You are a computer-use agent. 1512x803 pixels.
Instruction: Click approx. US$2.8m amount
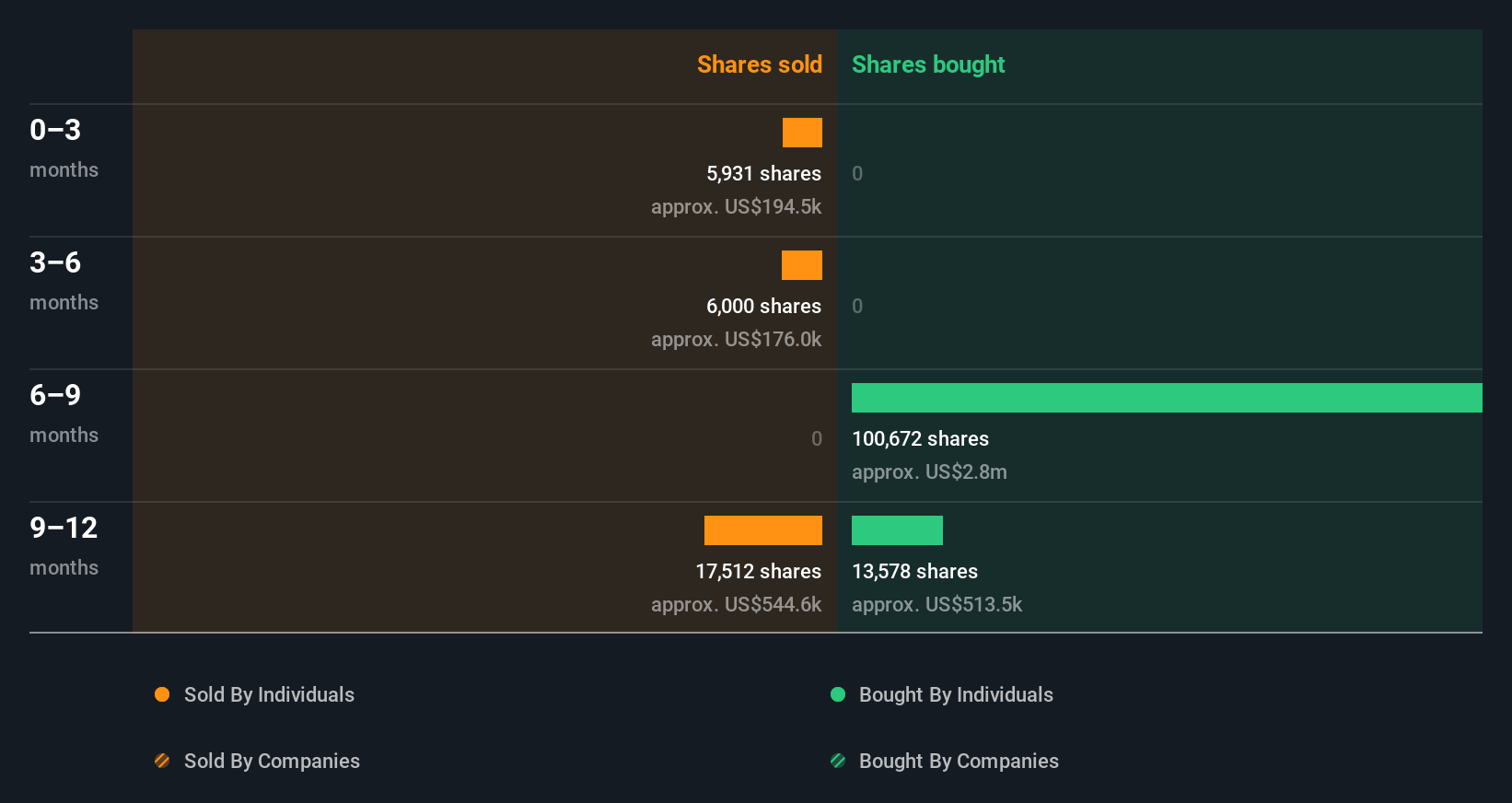(x=929, y=471)
